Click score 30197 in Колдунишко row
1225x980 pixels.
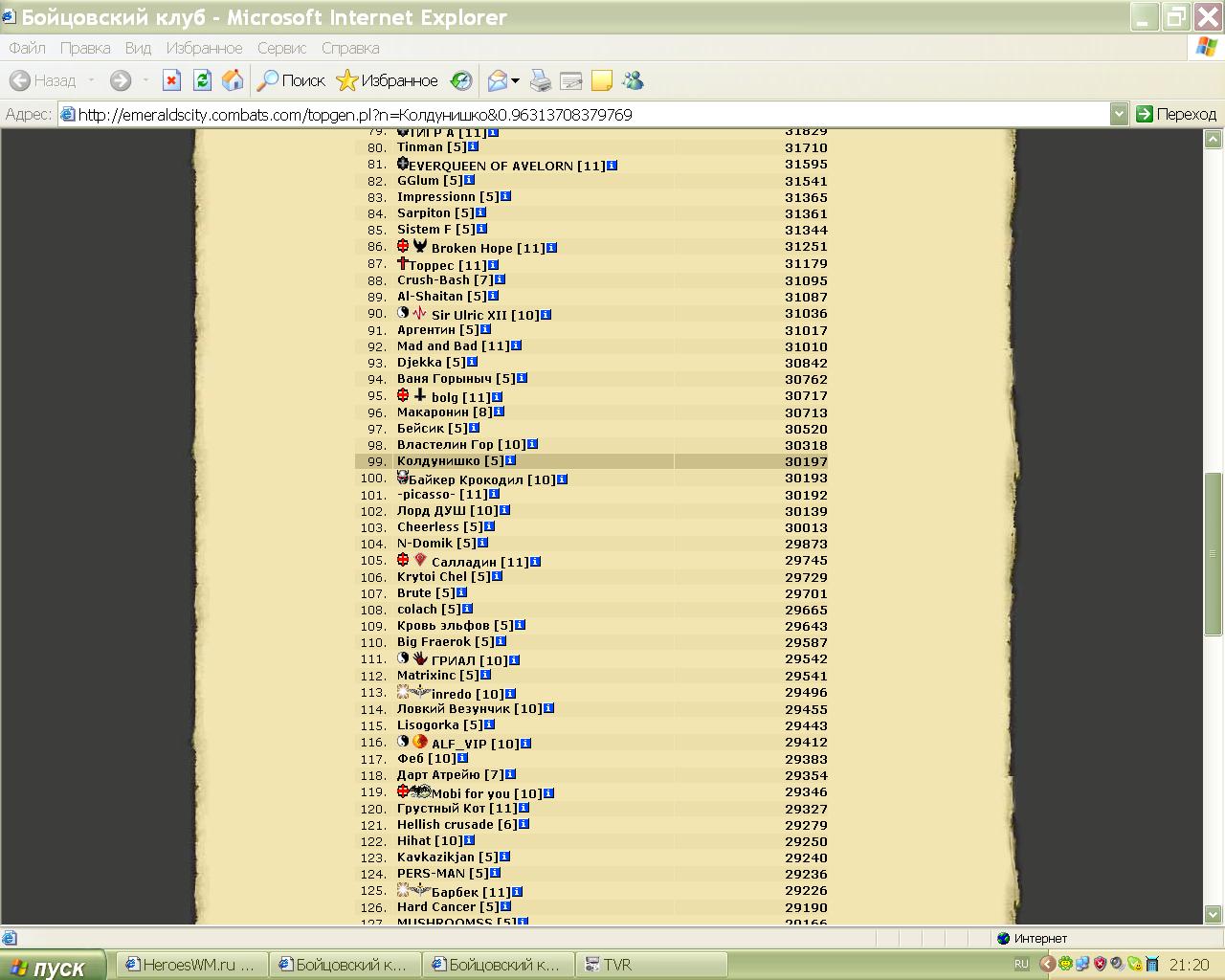(806, 461)
